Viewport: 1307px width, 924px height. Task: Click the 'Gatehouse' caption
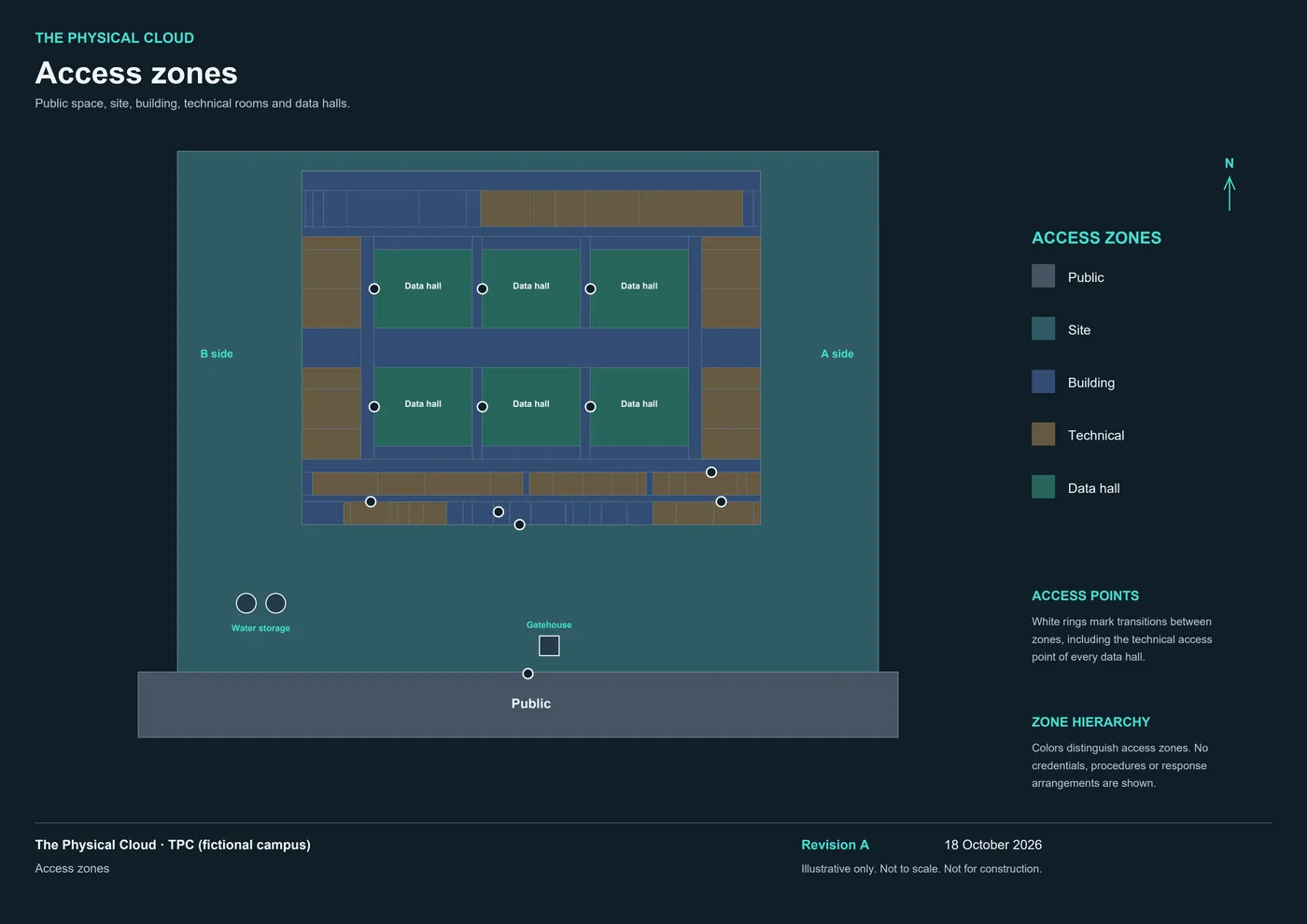549,624
